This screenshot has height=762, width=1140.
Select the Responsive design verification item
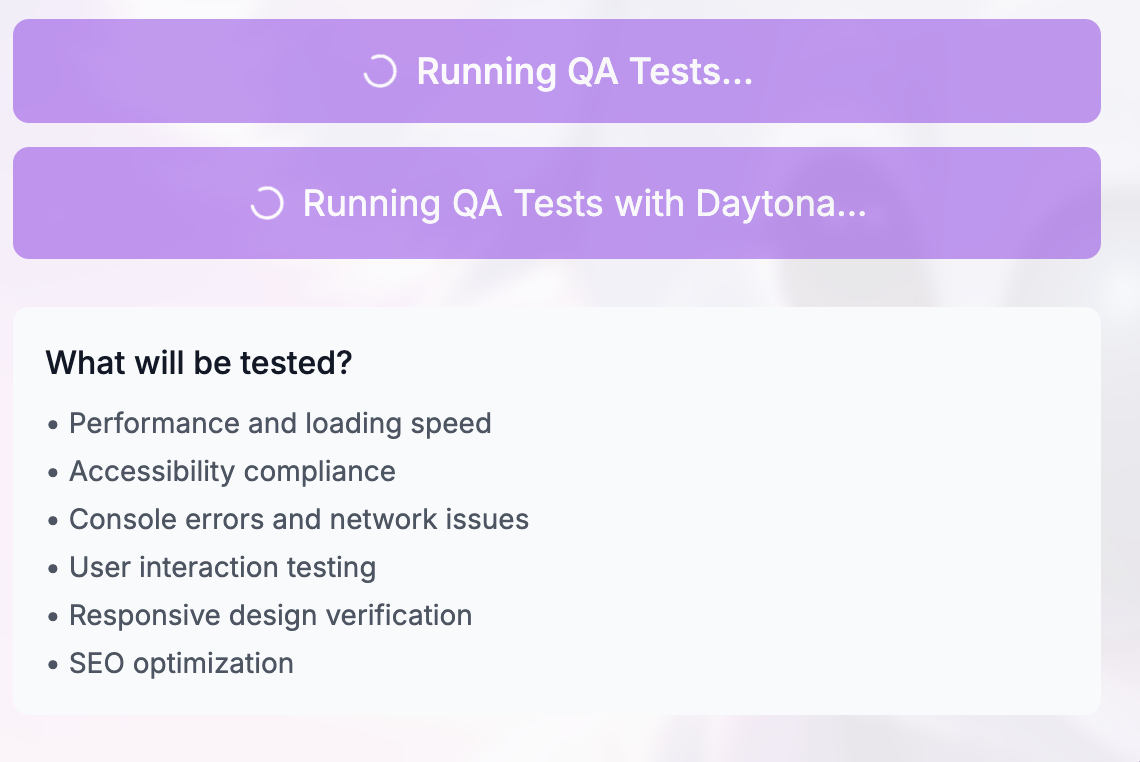pyautogui.click(x=270, y=616)
